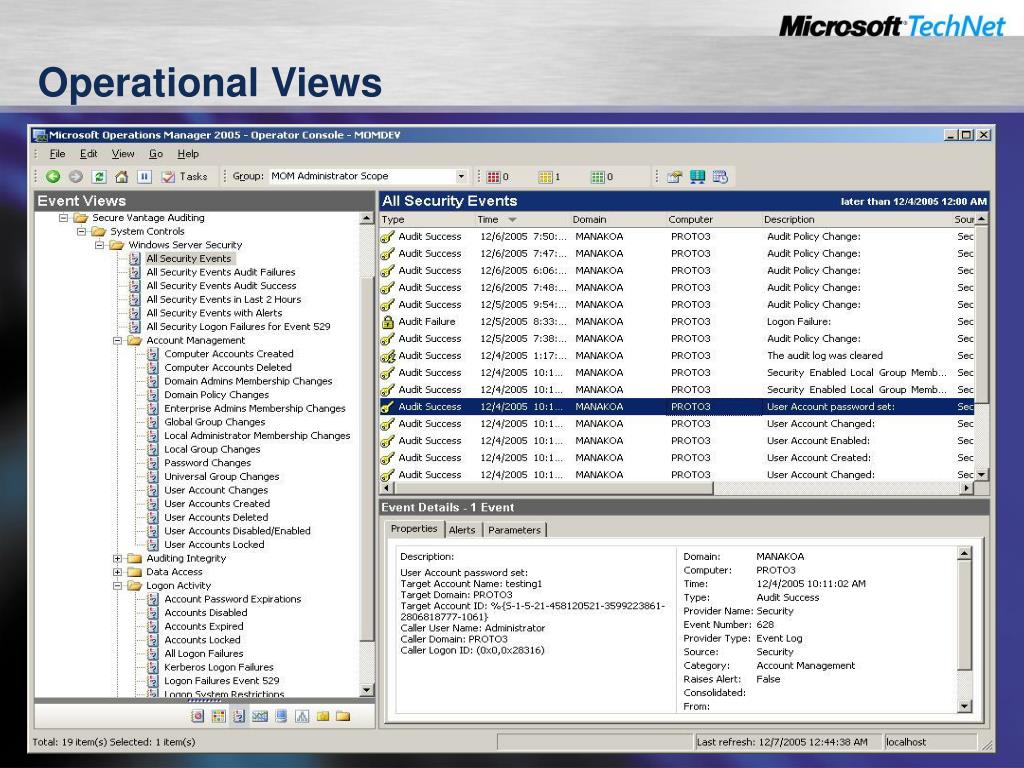Select All Security Events in Last 2 Hours
This screenshot has height=768, width=1024.
click(x=223, y=300)
